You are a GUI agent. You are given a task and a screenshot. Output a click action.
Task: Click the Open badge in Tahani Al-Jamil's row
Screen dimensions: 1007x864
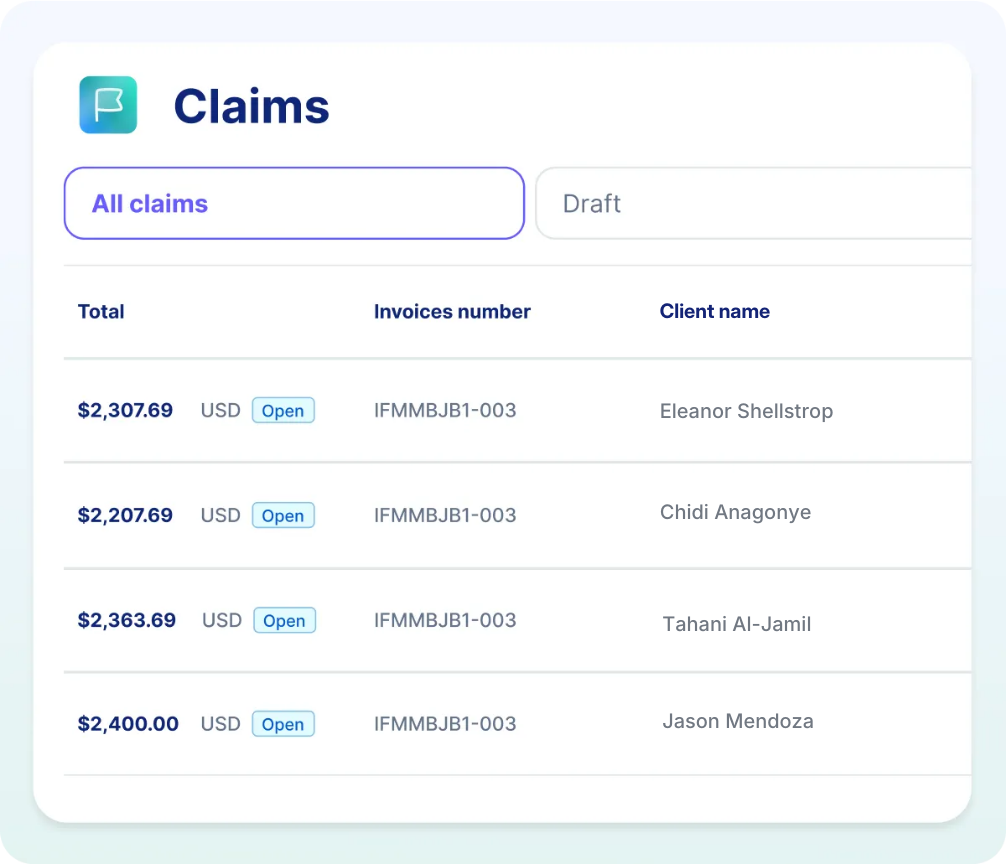coord(285,620)
